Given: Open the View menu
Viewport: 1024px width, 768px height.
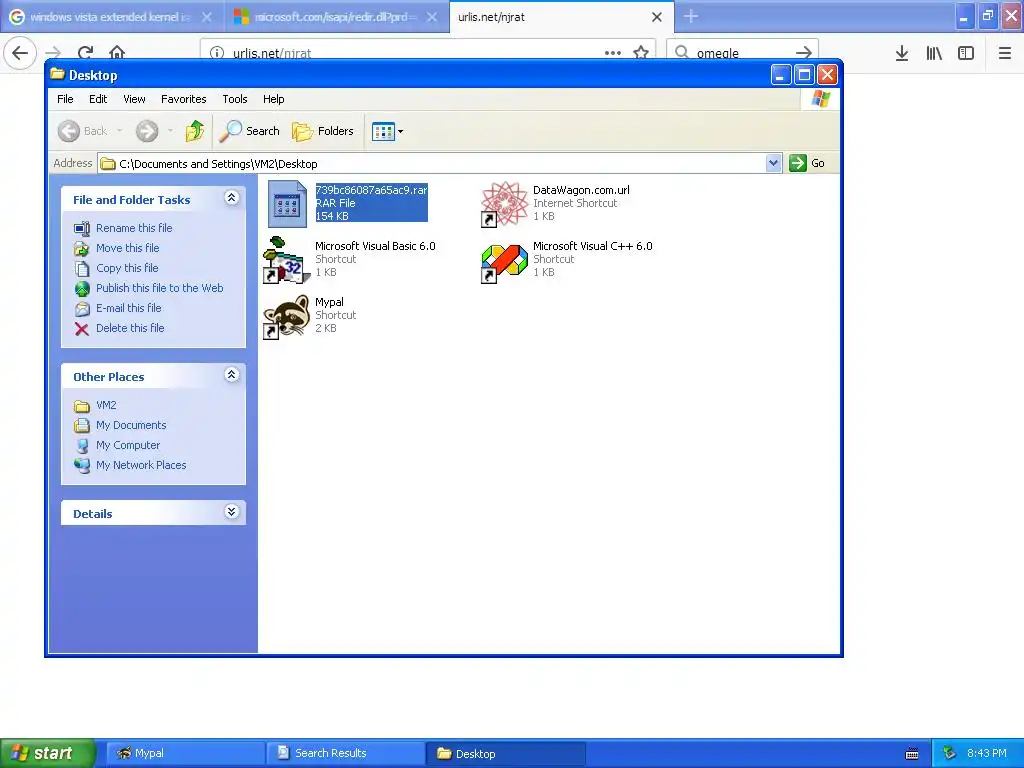Looking at the screenshot, I should point(134,99).
